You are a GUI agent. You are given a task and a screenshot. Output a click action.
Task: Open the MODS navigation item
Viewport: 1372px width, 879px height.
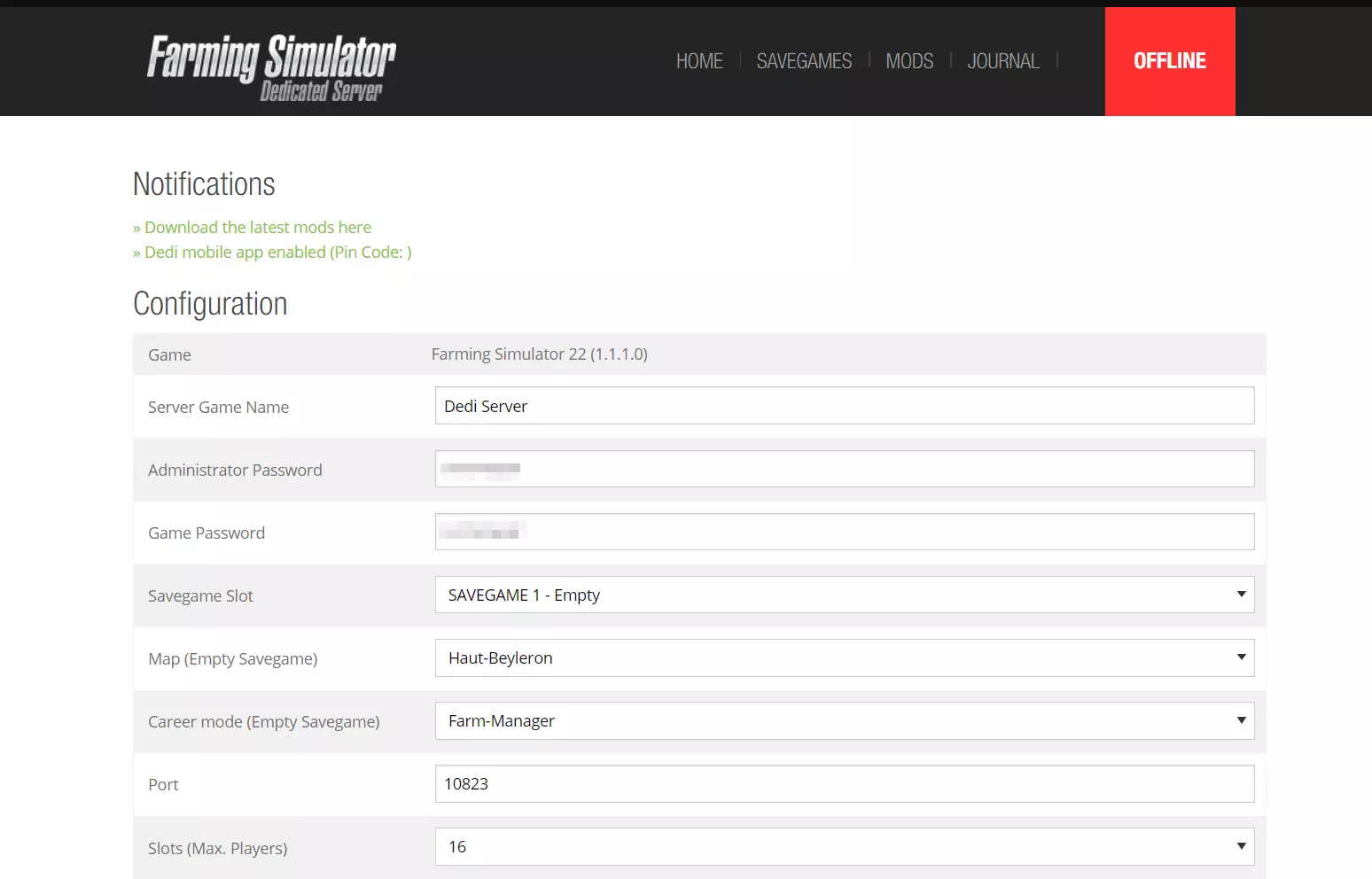[909, 61]
